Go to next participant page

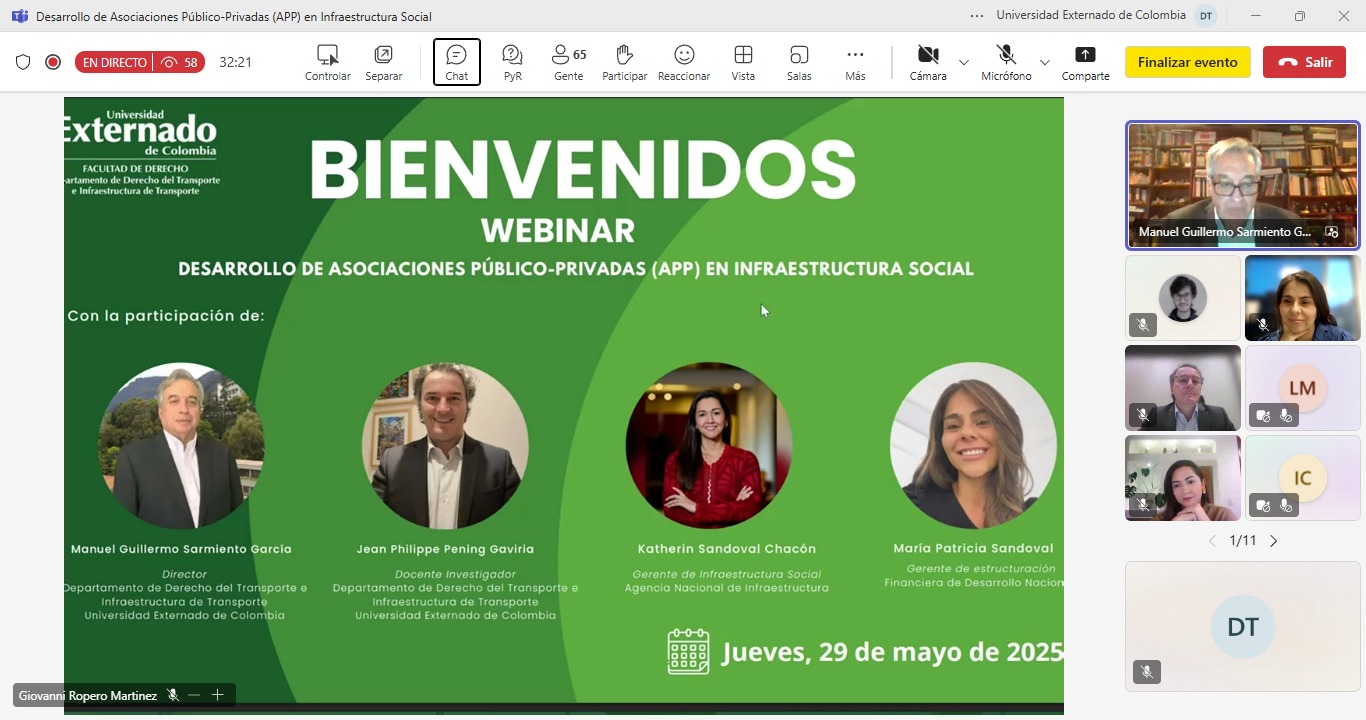point(1274,541)
